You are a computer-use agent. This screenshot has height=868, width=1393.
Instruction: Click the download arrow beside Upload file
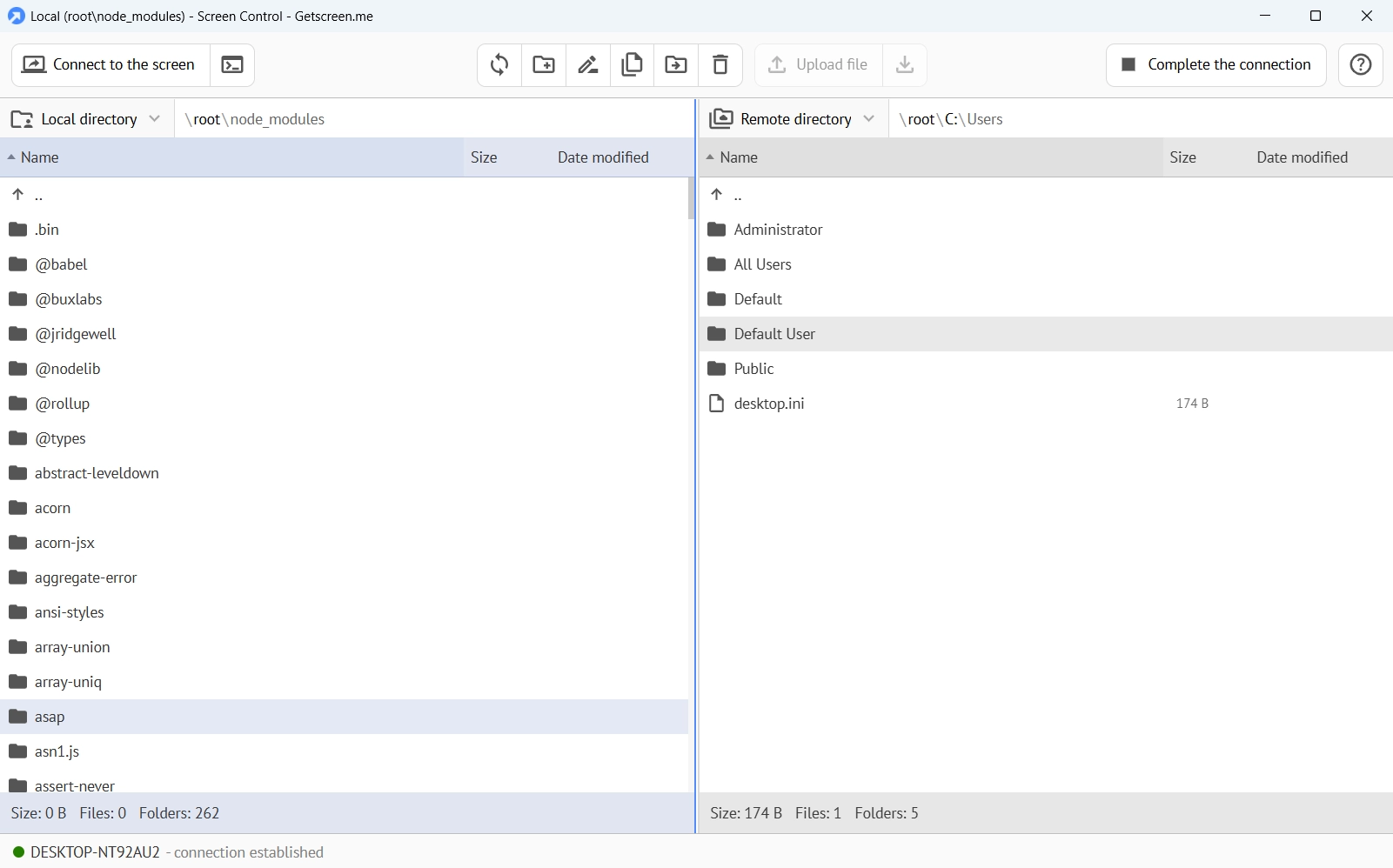(x=904, y=64)
